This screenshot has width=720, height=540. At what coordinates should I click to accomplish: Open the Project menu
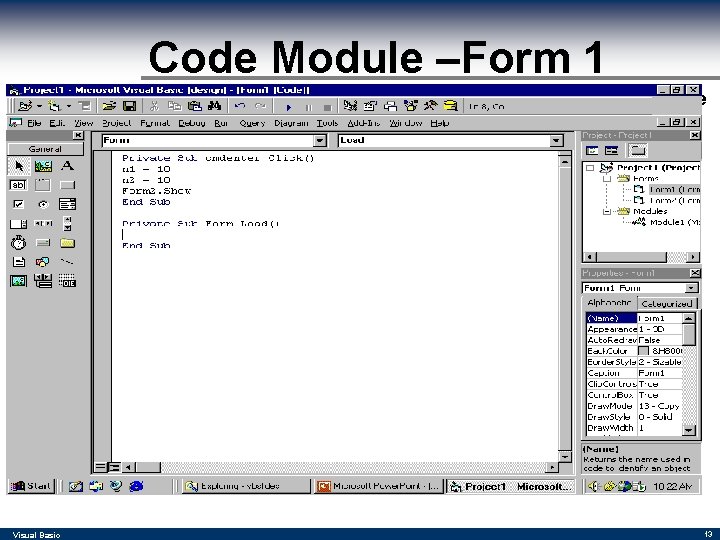coord(116,123)
